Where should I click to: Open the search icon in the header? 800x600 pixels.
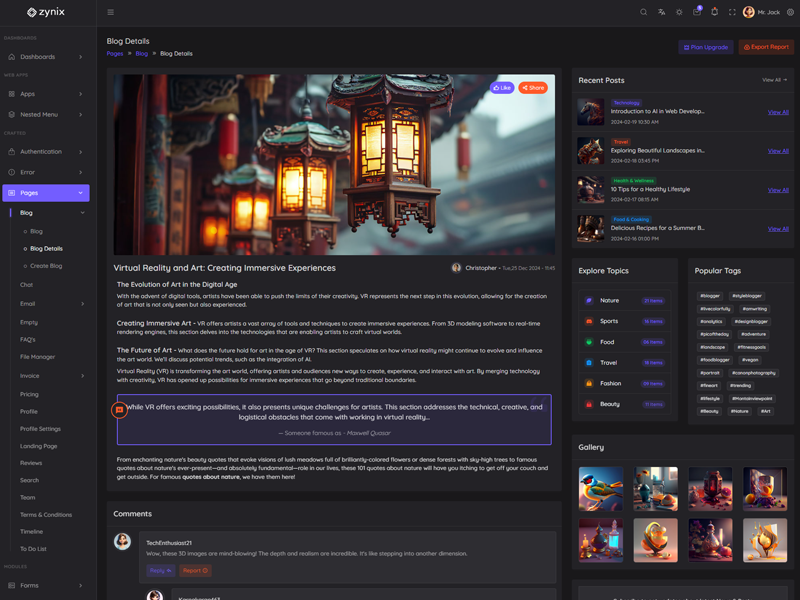click(643, 12)
